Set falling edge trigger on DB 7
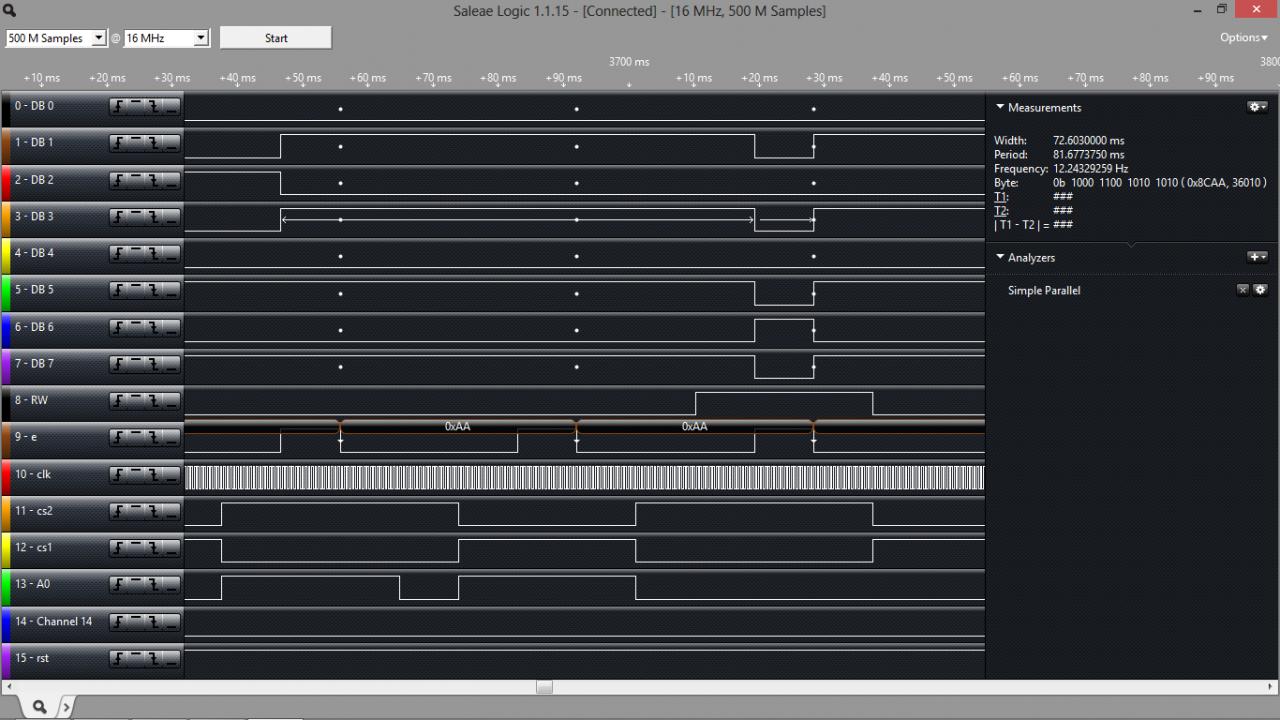Image resolution: width=1280 pixels, height=720 pixels. [155, 364]
